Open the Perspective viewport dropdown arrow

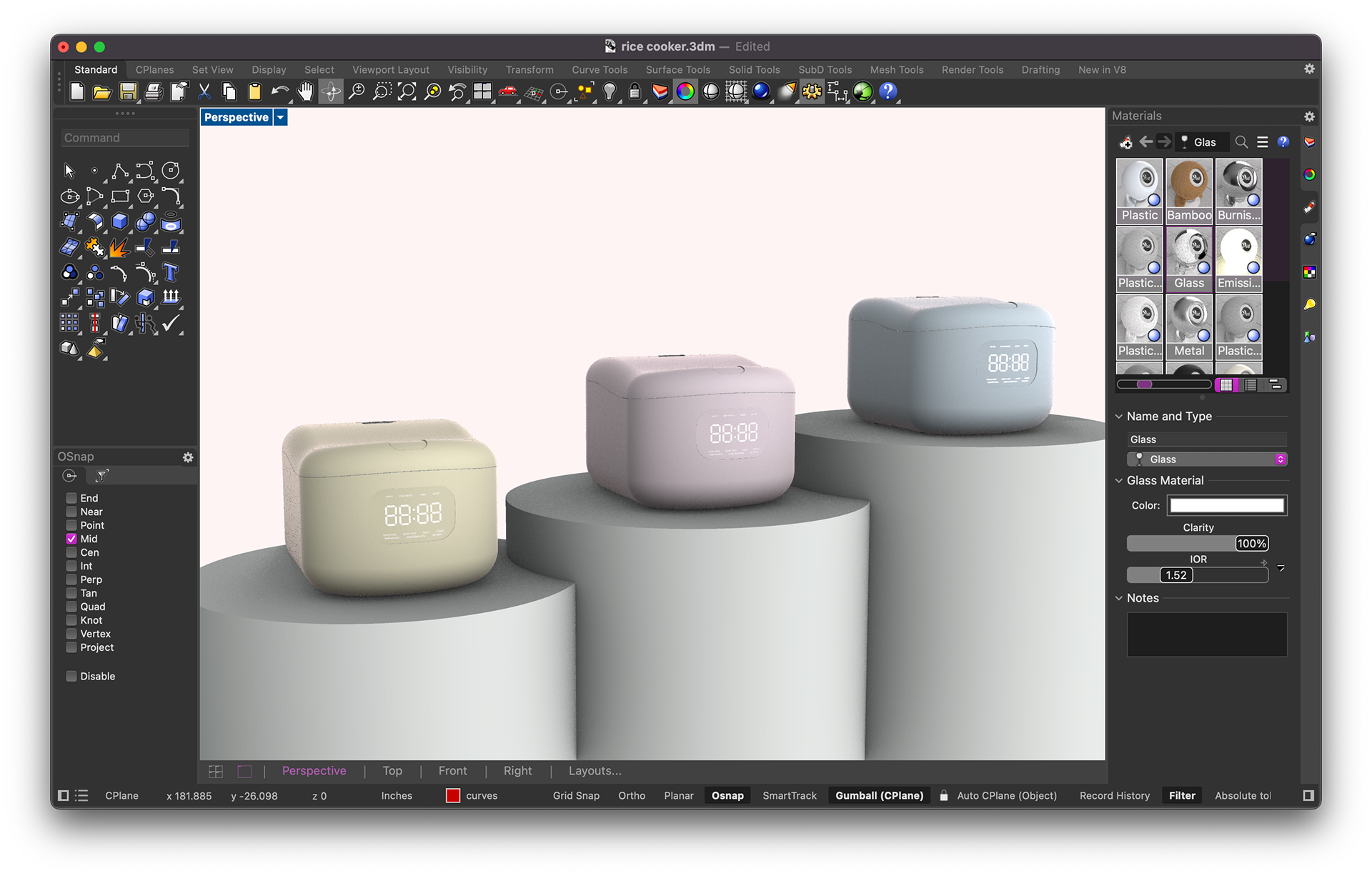click(x=281, y=117)
